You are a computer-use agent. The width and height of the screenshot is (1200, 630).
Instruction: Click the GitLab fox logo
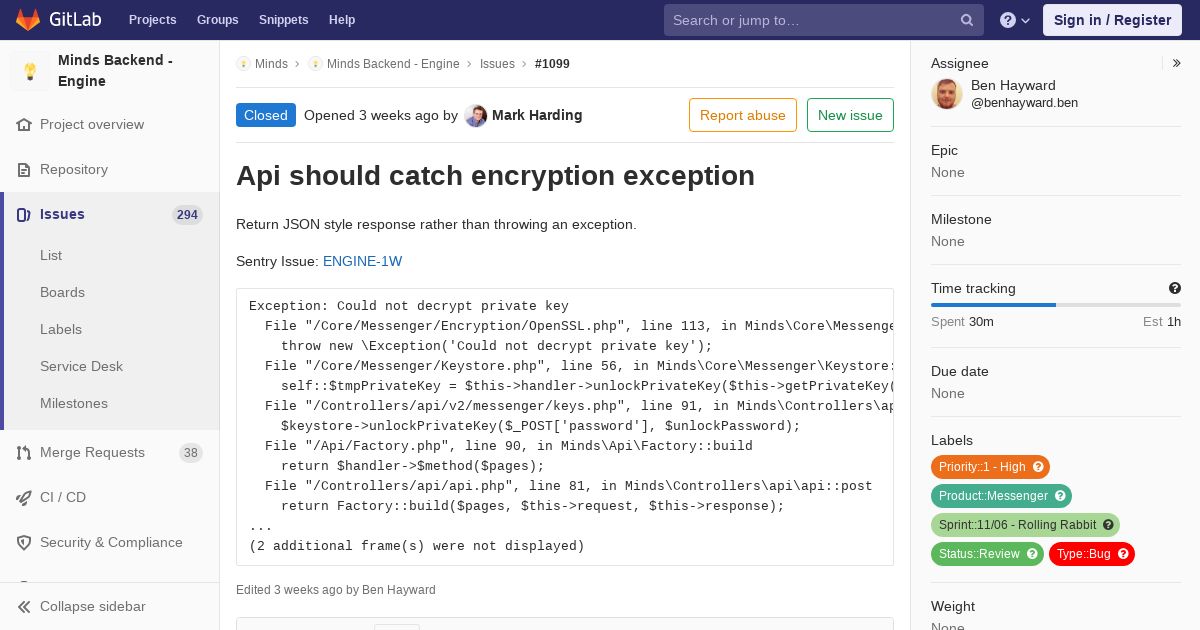pyautogui.click(x=28, y=20)
